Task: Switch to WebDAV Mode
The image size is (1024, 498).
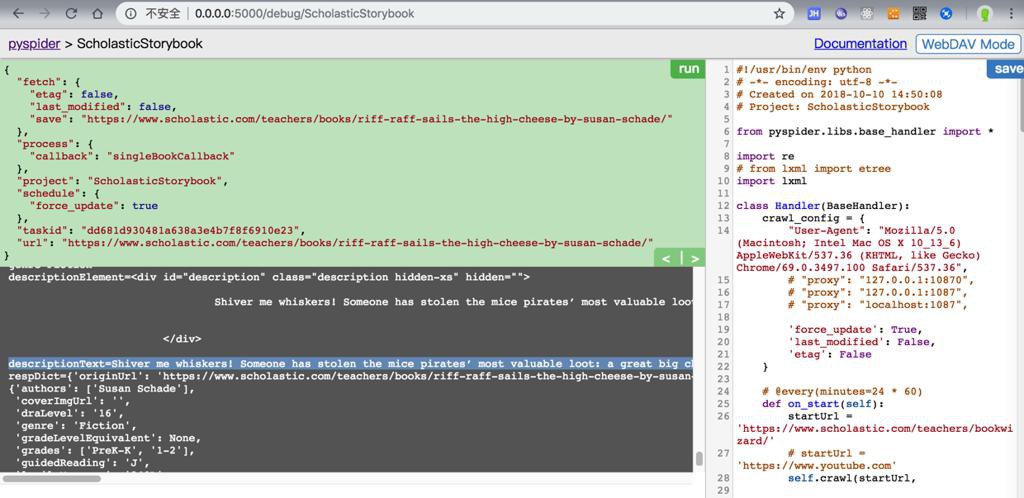Action: (968, 44)
